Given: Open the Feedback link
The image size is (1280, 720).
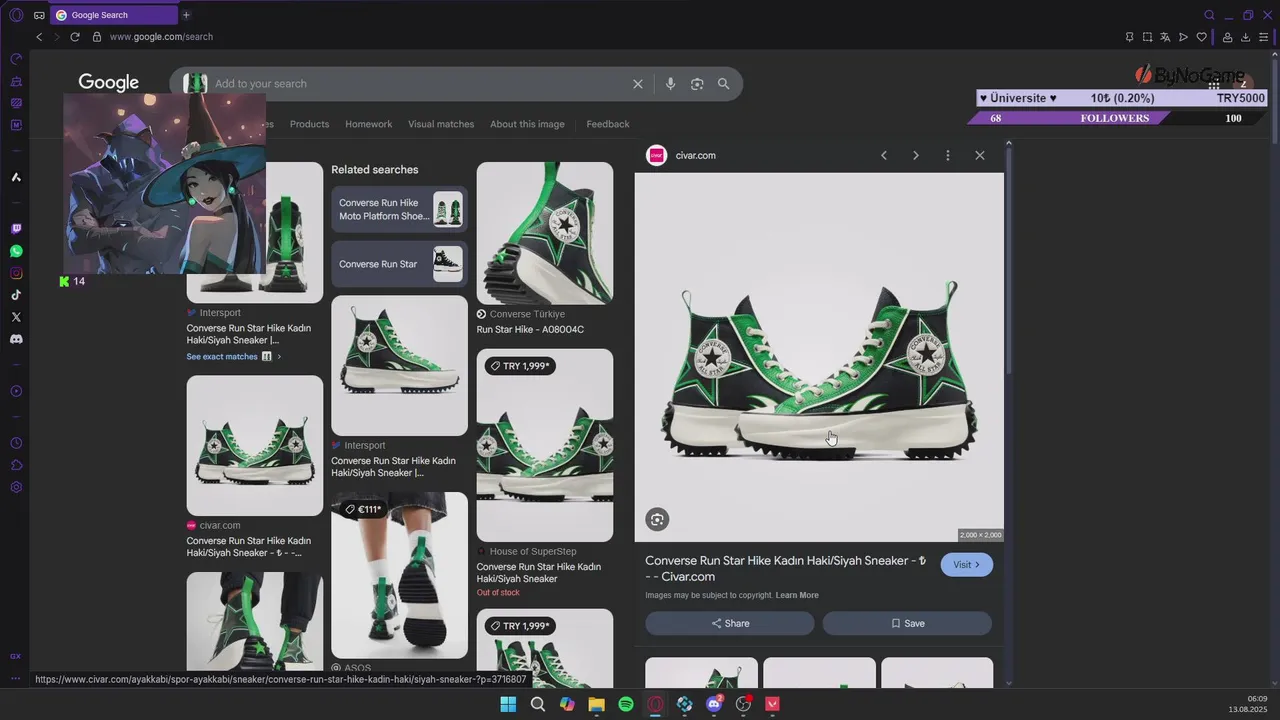Looking at the screenshot, I should coord(608,124).
